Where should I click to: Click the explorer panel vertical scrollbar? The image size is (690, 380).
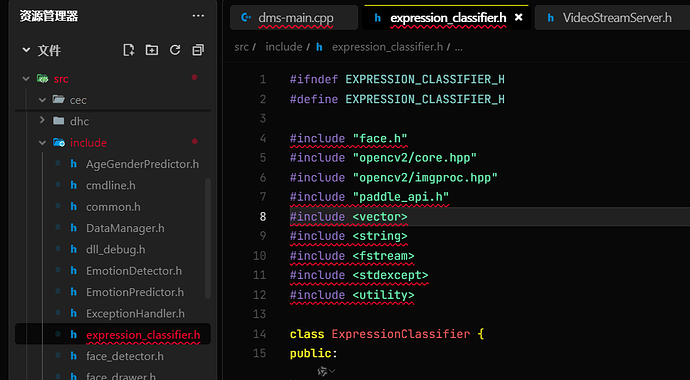208,238
